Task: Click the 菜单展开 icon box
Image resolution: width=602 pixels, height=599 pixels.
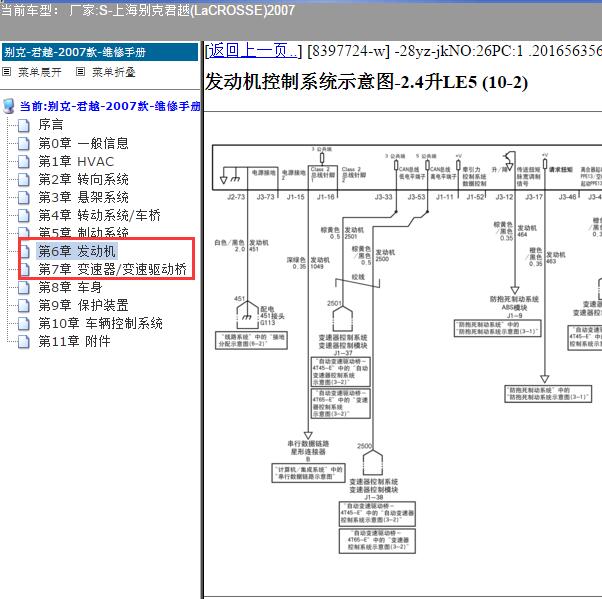Action: coord(7,72)
